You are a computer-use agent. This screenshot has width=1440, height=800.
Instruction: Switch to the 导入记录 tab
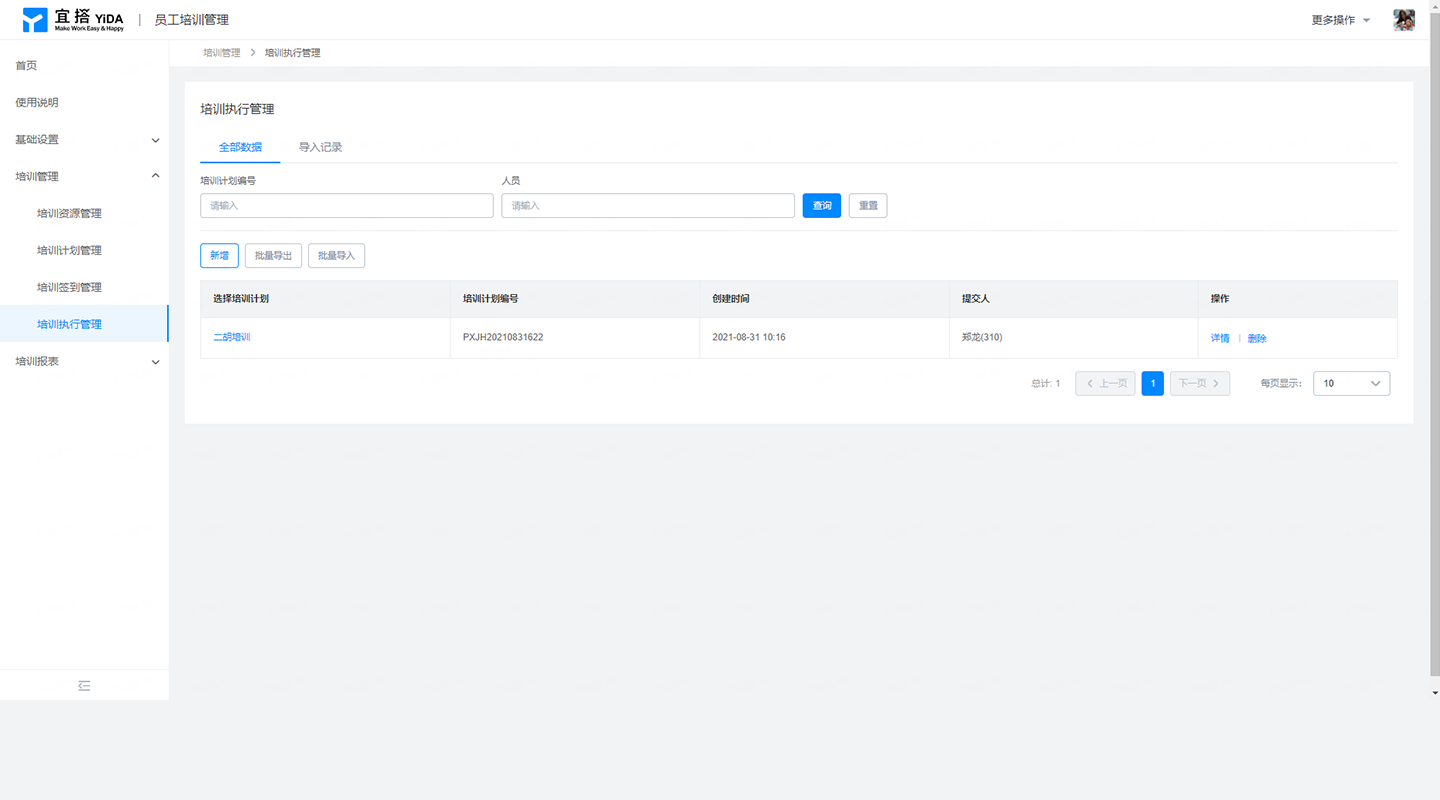point(320,147)
